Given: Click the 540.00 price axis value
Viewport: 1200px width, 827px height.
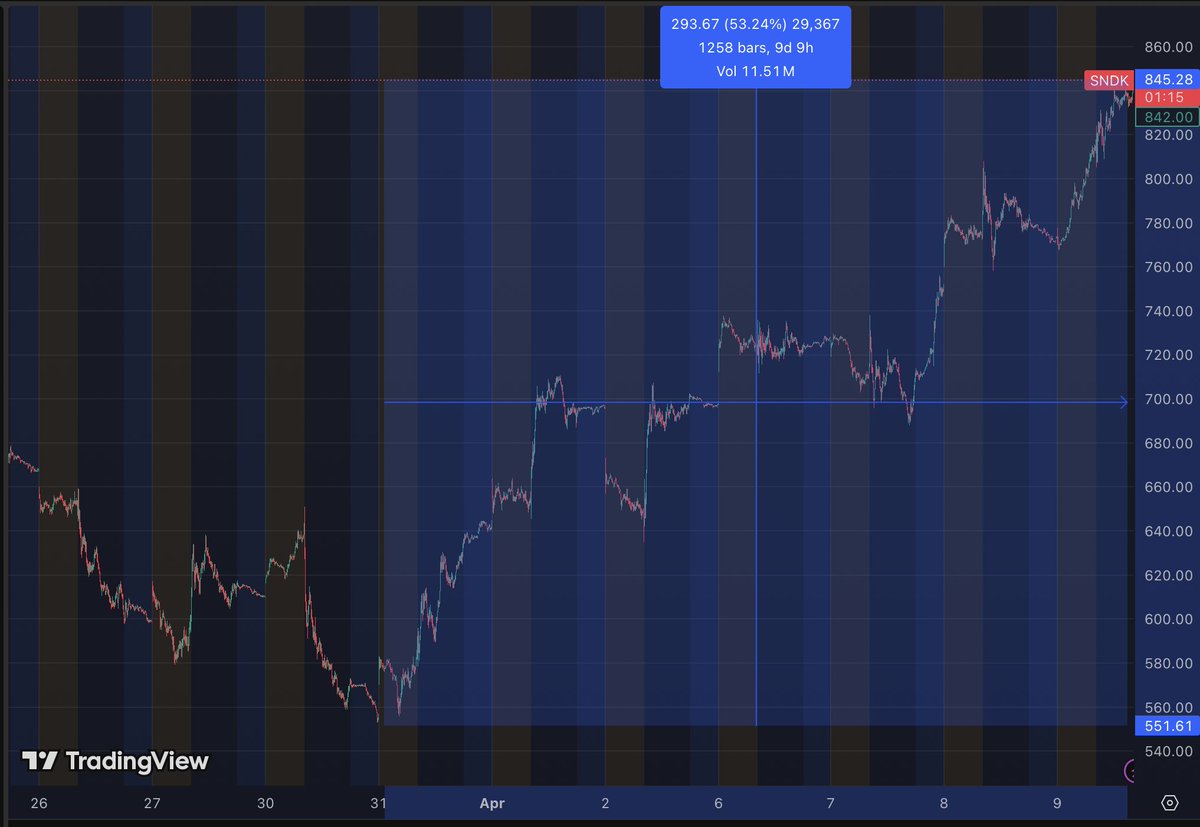Looking at the screenshot, I should click(x=1167, y=751).
